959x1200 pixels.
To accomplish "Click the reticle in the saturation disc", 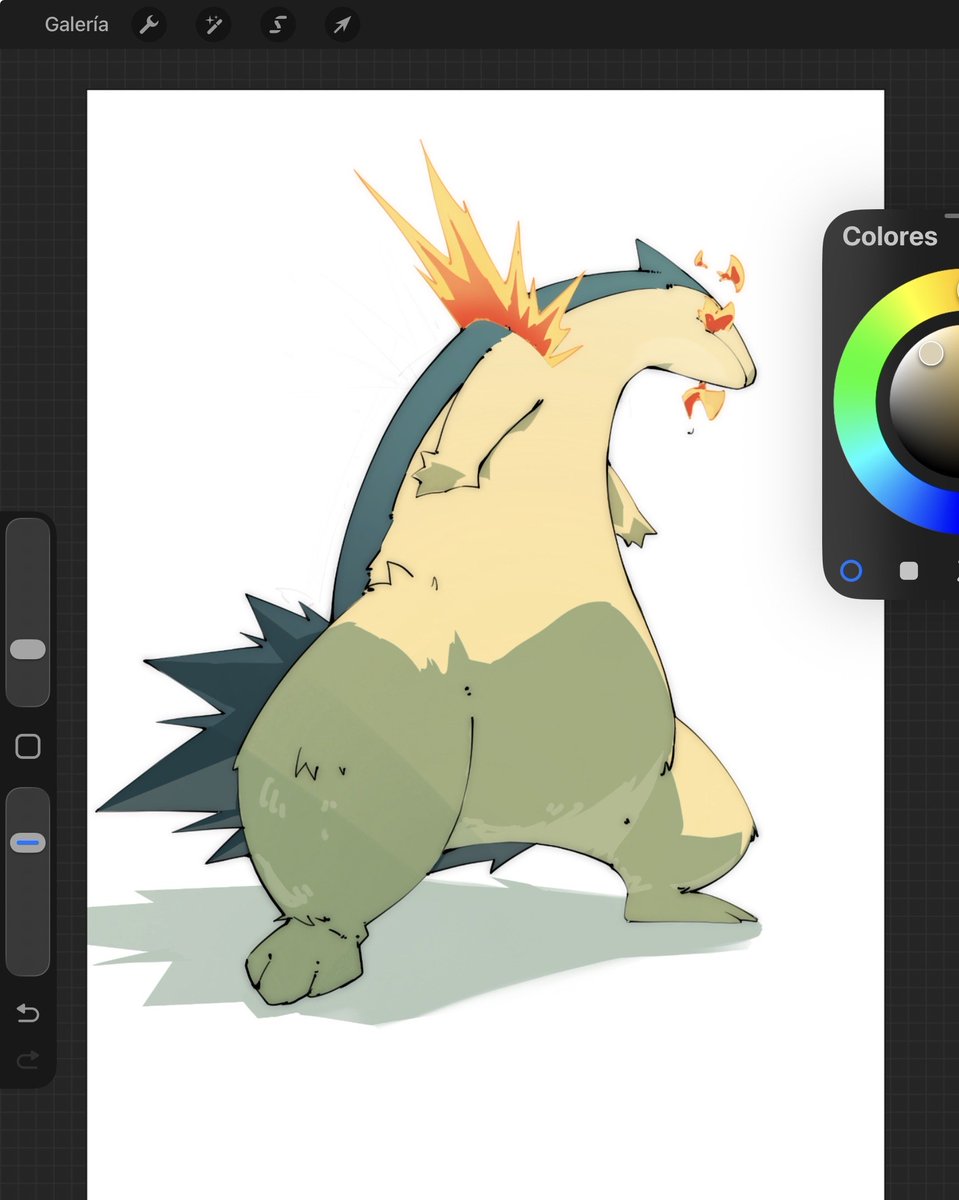I will coord(931,353).
